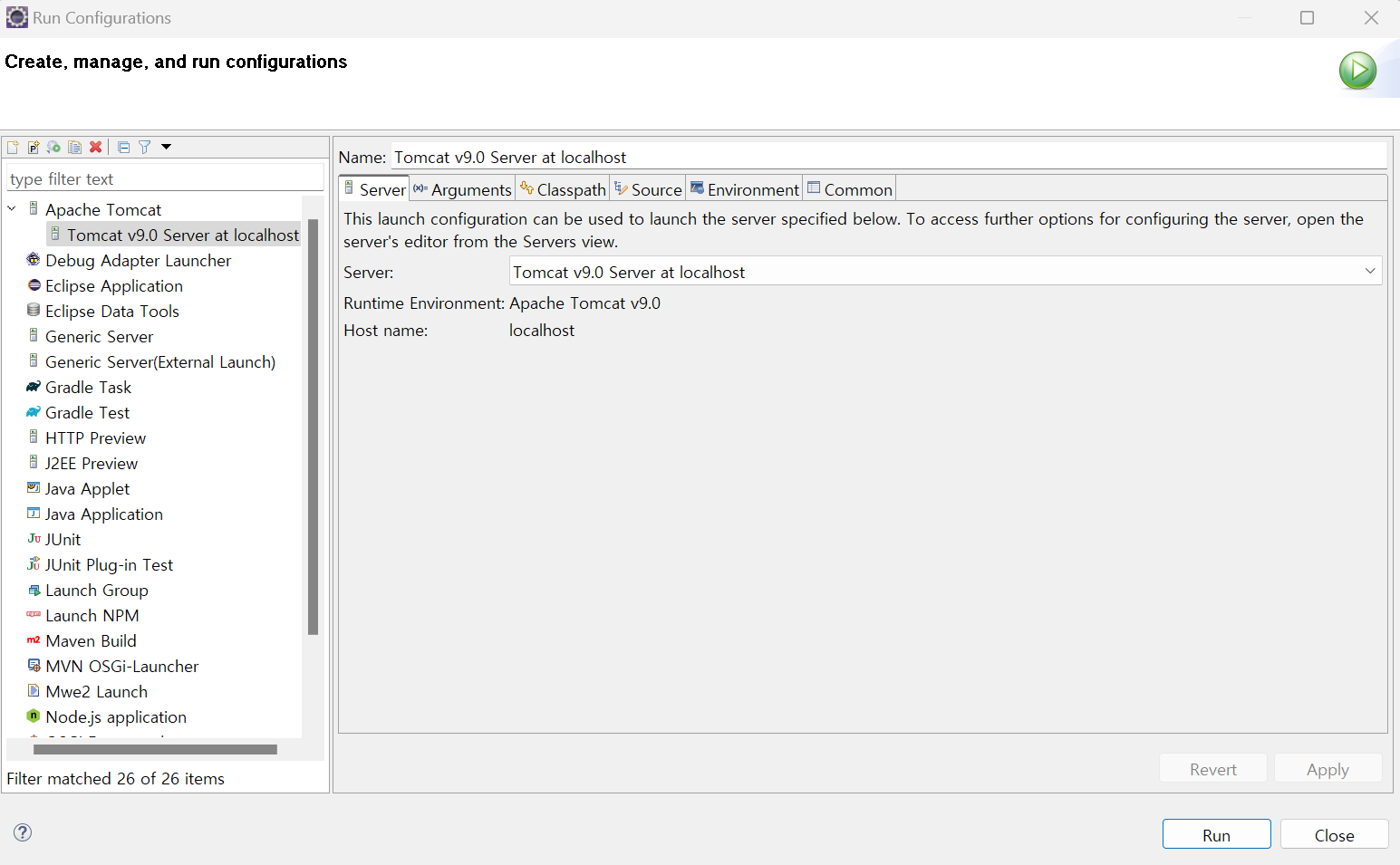Click the type filter text field

[165, 178]
